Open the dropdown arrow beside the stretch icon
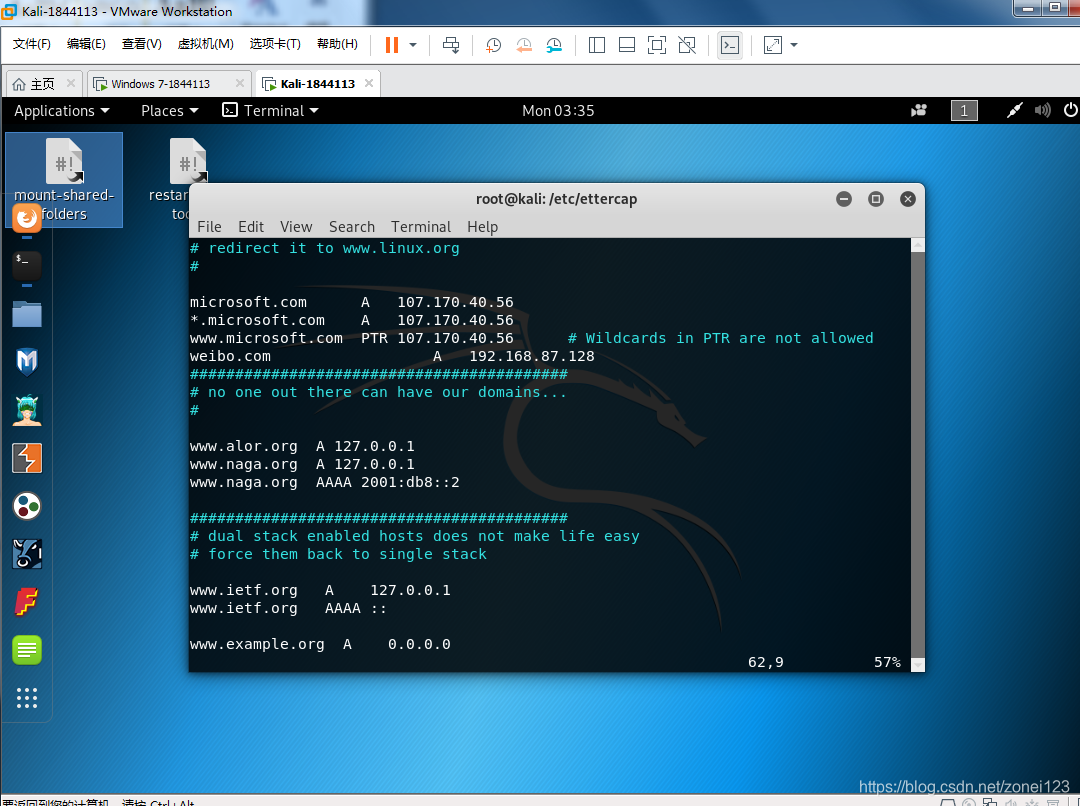Image resolution: width=1080 pixels, height=806 pixels. [x=794, y=45]
